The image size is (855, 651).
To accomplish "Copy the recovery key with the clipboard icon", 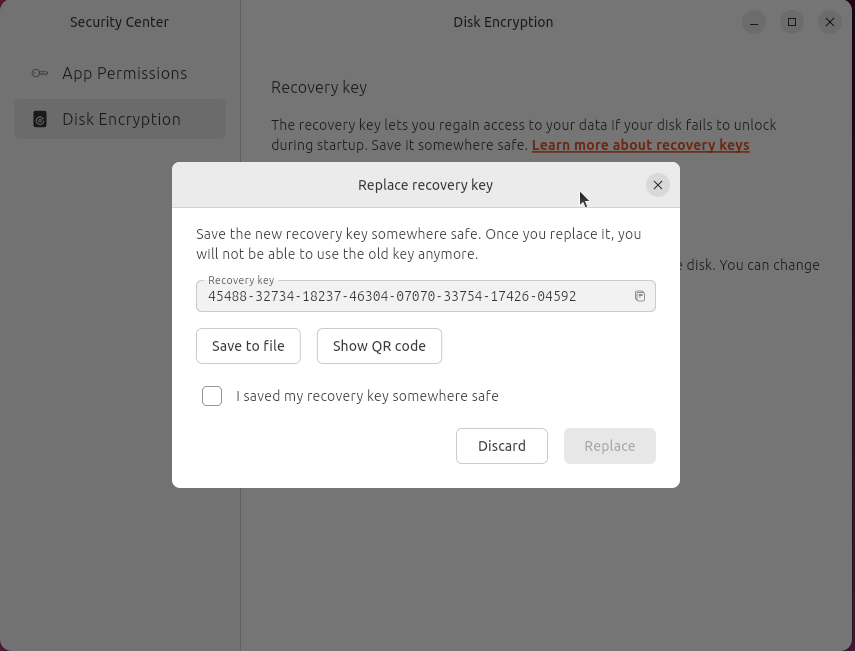I will pos(640,296).
